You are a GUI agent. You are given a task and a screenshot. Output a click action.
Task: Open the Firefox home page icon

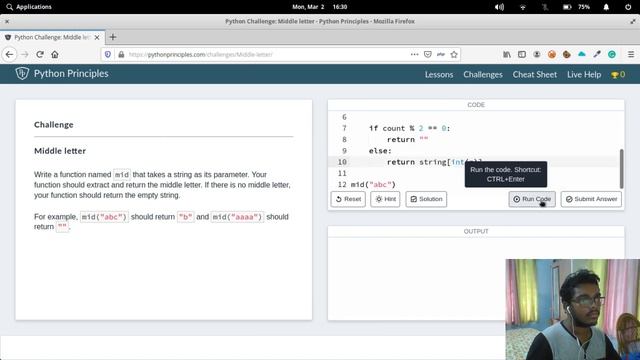55,54
